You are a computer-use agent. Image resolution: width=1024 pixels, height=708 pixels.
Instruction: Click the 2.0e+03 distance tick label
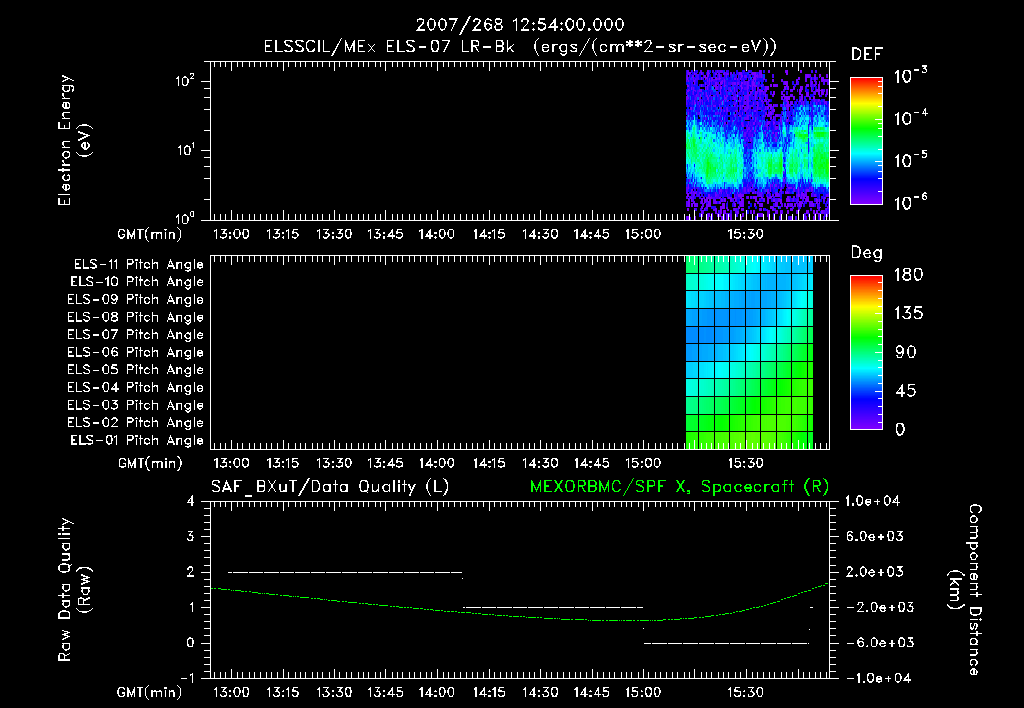pyautogui.click(x=876, y=572)
